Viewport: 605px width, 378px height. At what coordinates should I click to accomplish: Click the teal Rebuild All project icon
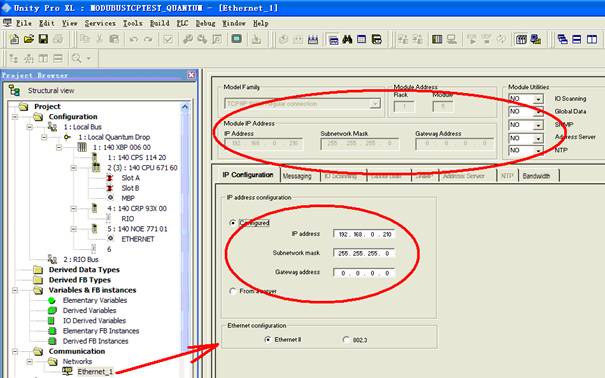pos(237,39)
